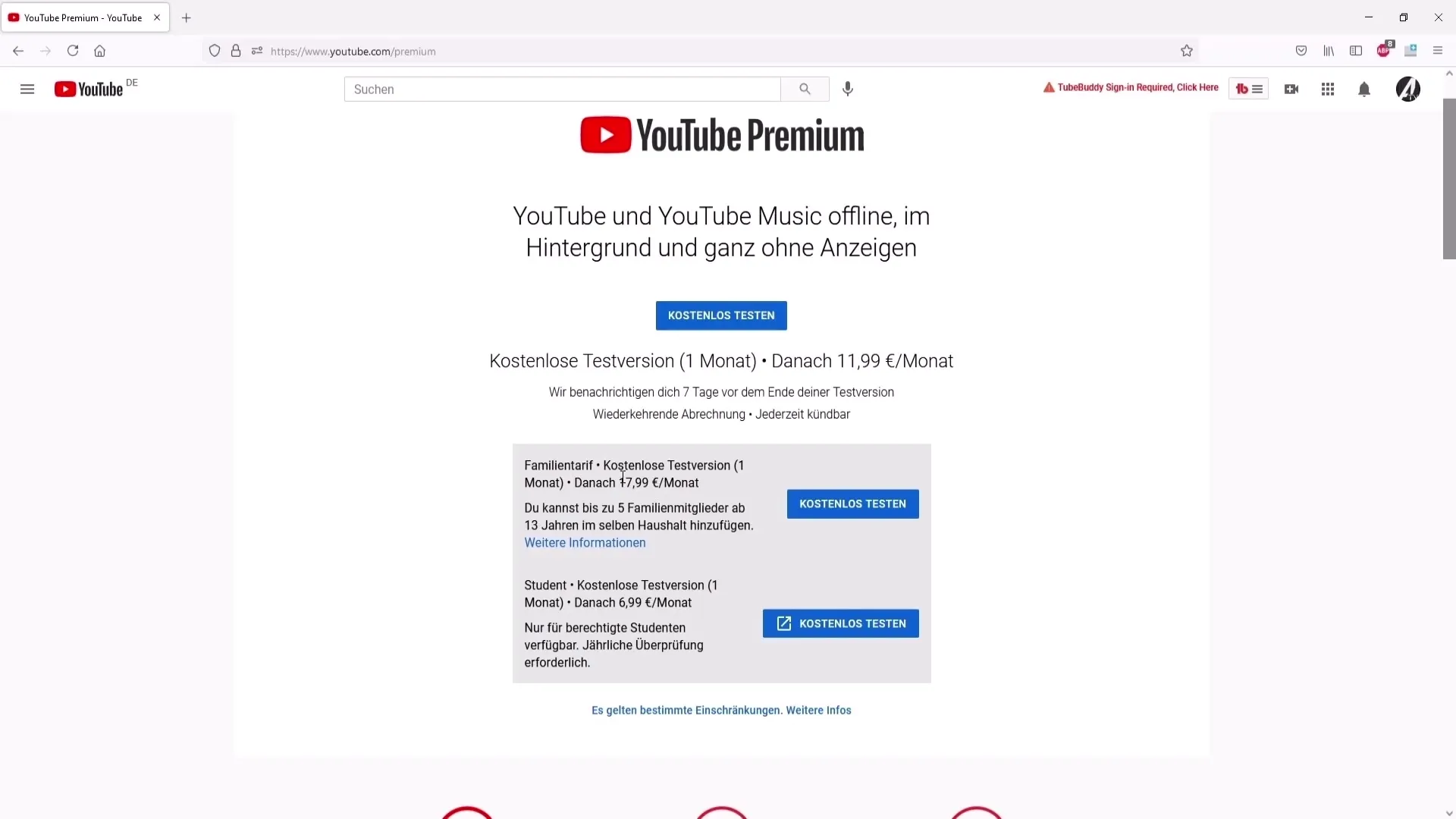1456x819 pixels.
Task: Start voice search with microphone icon
Action: (848, 89)
